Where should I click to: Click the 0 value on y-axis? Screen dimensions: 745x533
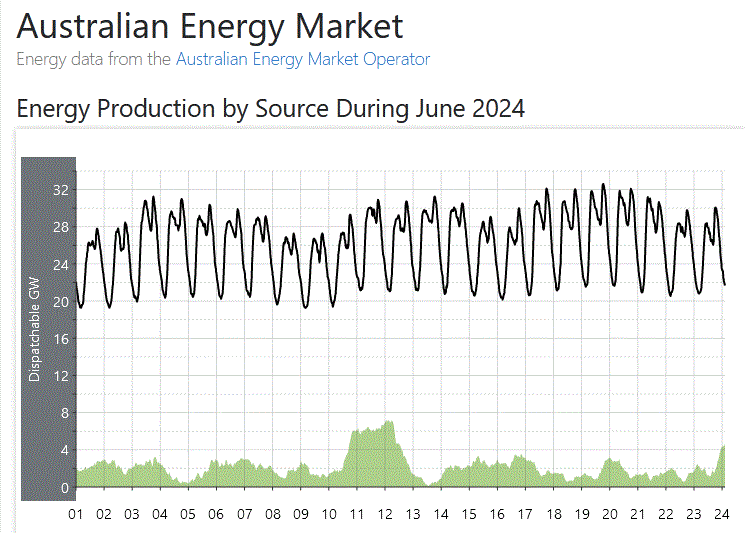coord(65,488)
